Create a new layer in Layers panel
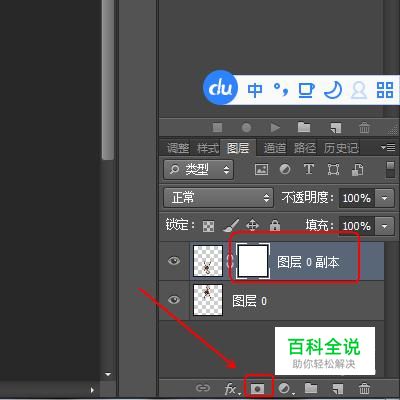The image size is (400, 400). [x=337, y=389]
